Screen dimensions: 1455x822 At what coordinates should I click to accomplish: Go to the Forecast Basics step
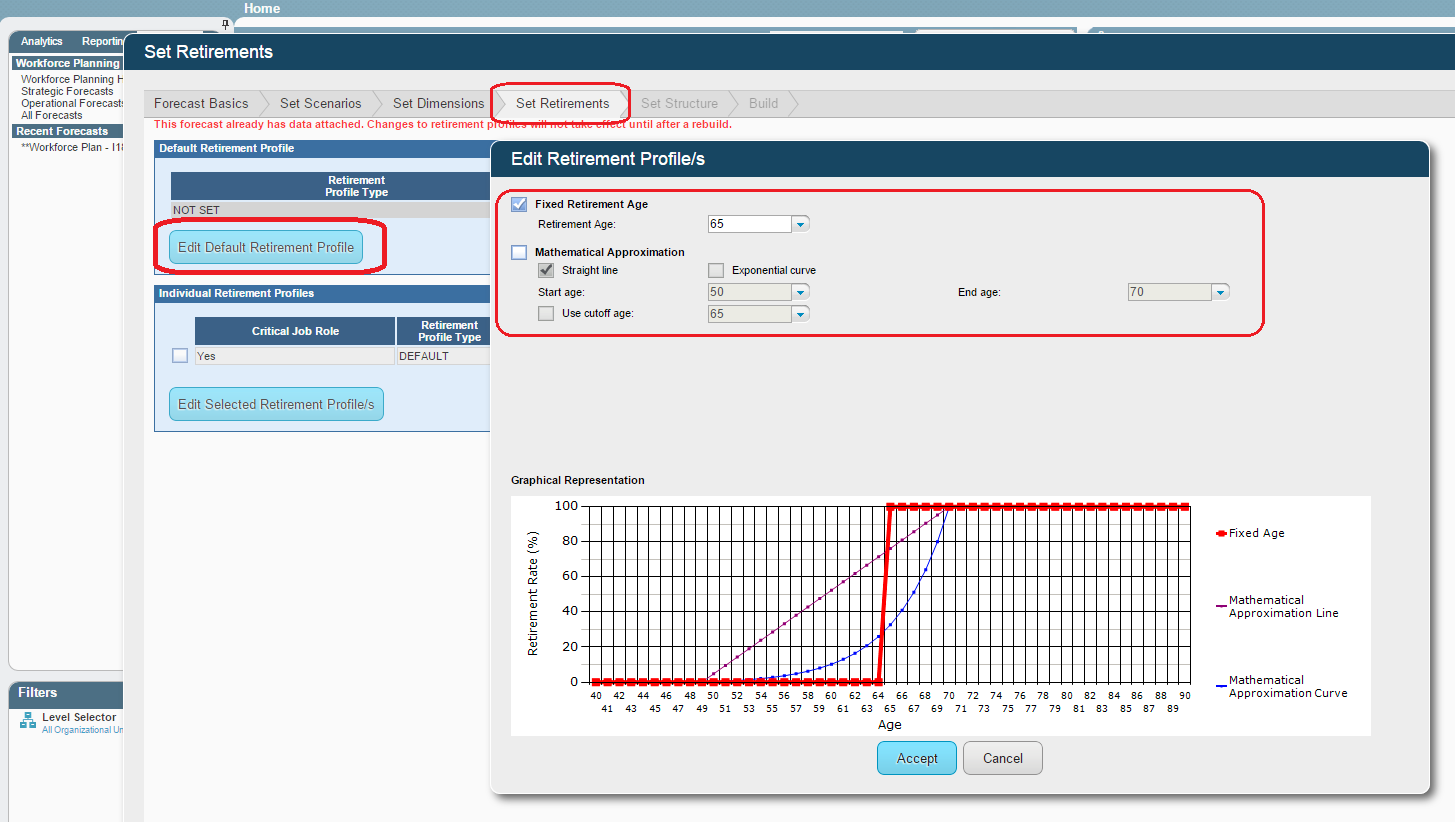pos(201,103)
